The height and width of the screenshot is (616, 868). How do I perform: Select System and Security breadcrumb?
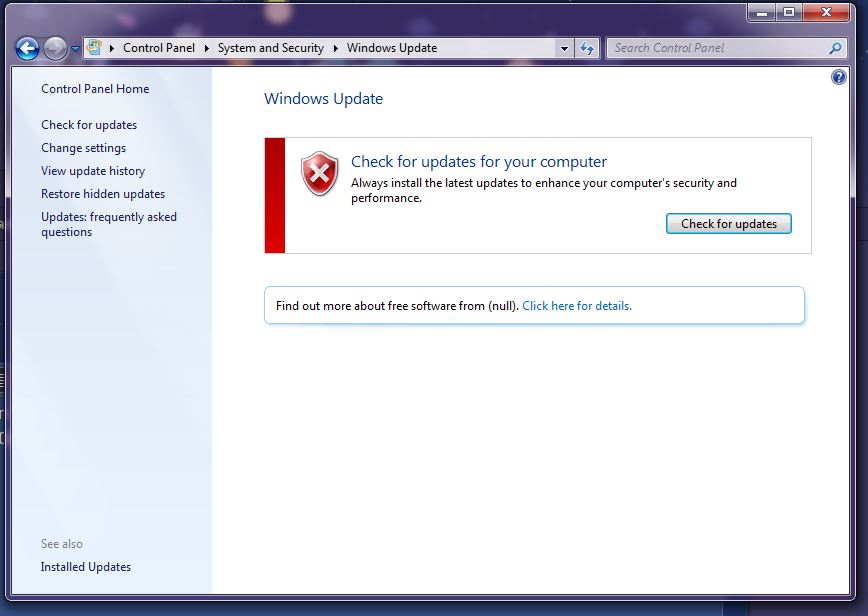271,48
